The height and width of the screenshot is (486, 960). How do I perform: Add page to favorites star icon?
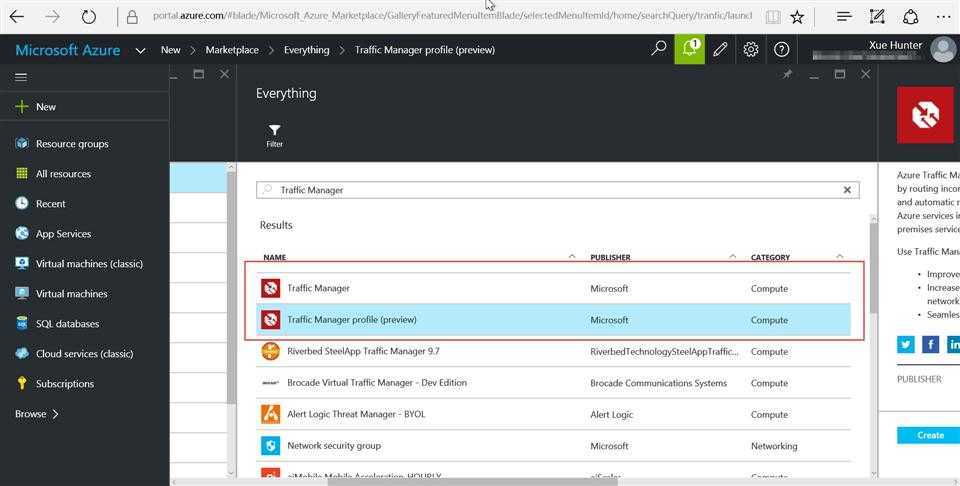click(797, 17)
